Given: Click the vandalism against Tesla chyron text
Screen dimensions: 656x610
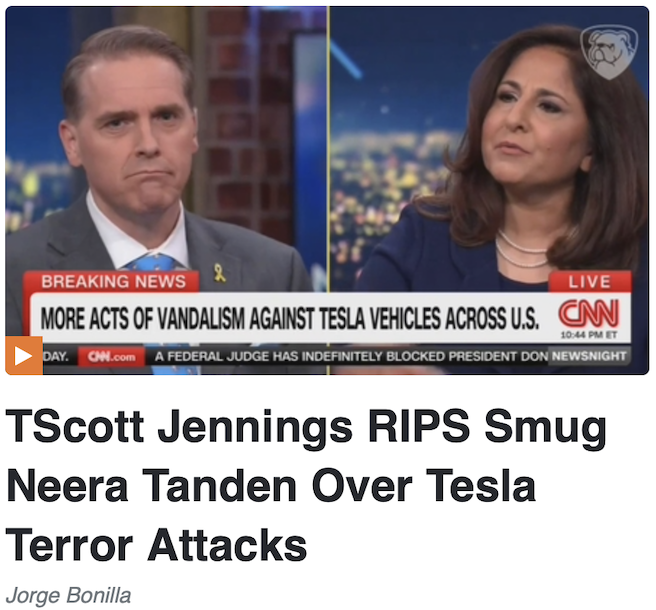Looking at the screenshot, I should pyautogui.click(x=290, y=319).
